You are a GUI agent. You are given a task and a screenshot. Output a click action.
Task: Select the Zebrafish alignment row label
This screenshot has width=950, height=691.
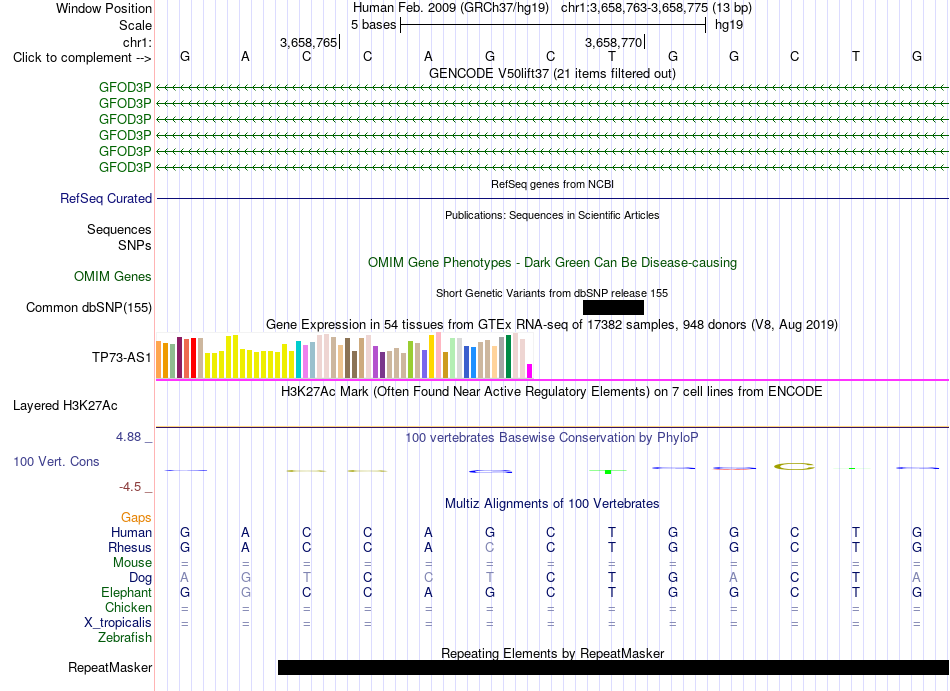tap(125, 638)
